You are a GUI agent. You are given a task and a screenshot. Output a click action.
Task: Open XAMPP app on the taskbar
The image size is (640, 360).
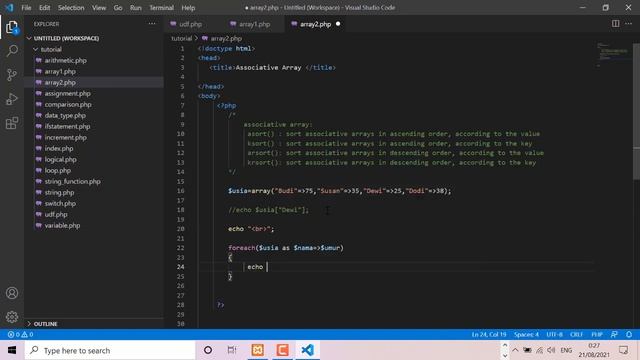[258, 350]
